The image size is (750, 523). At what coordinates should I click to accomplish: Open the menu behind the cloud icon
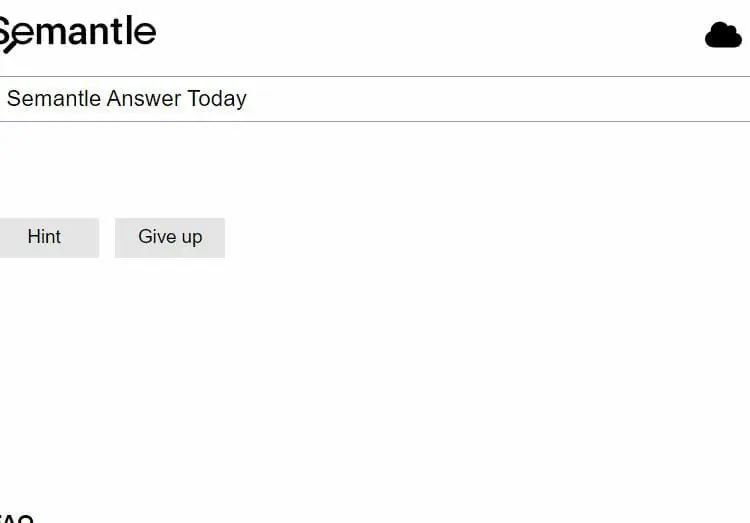tap(723, 34)
